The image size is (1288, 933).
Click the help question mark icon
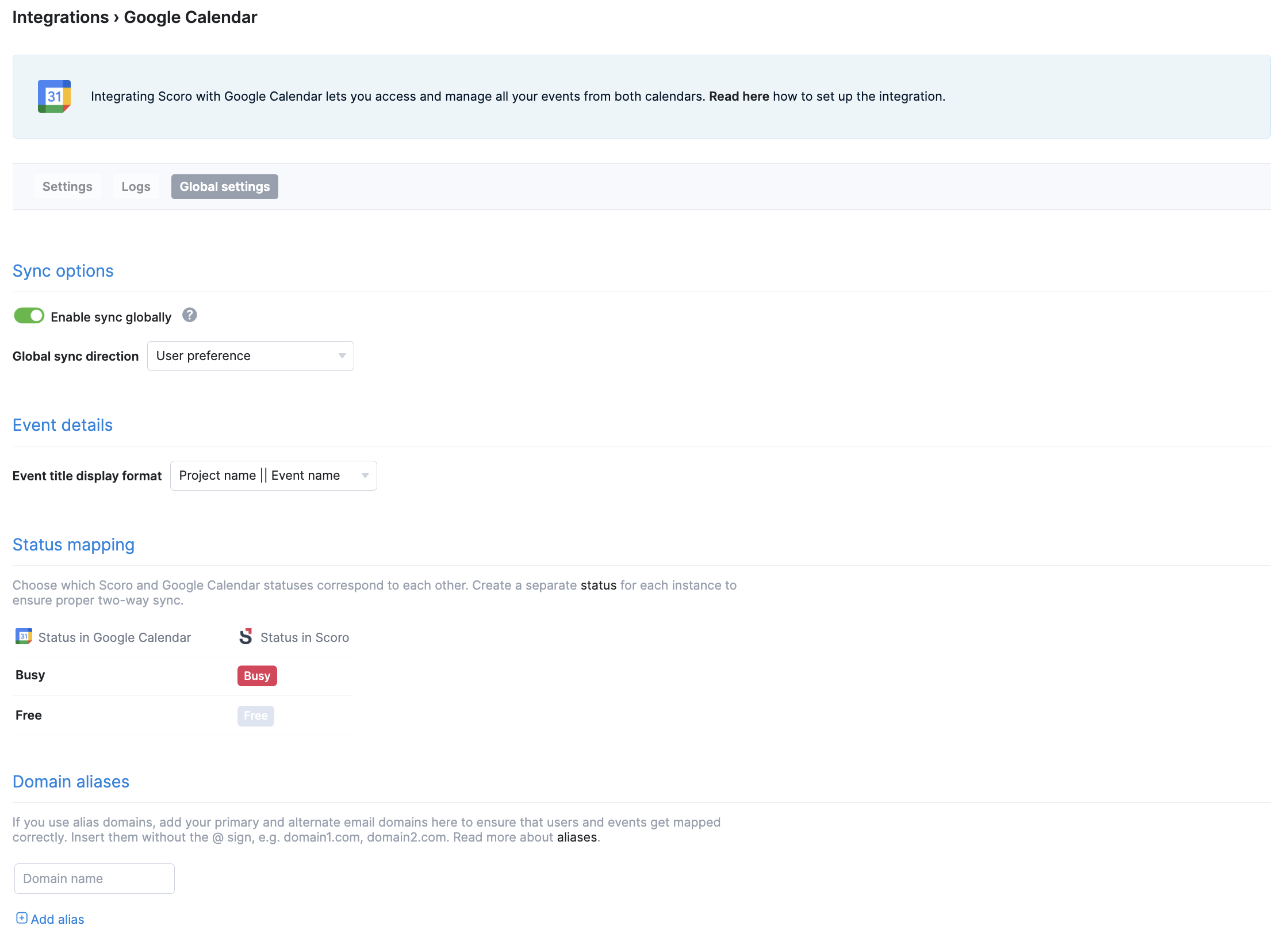point(190,315)
